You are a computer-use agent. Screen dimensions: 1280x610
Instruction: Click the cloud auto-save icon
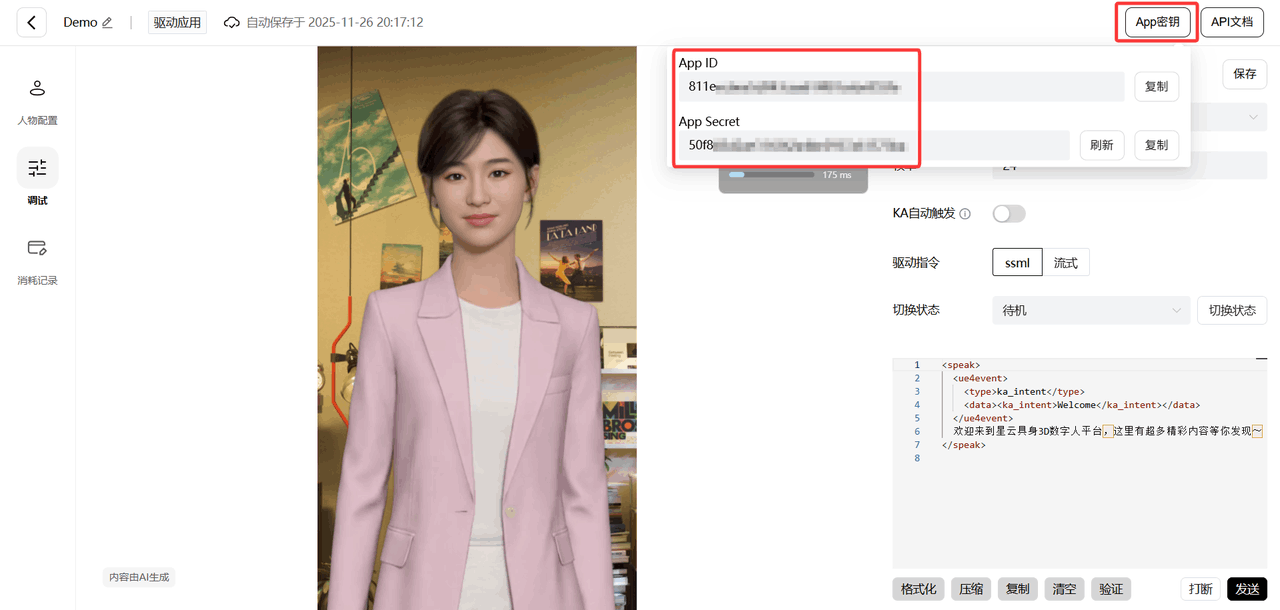click(x=232, y=22)
